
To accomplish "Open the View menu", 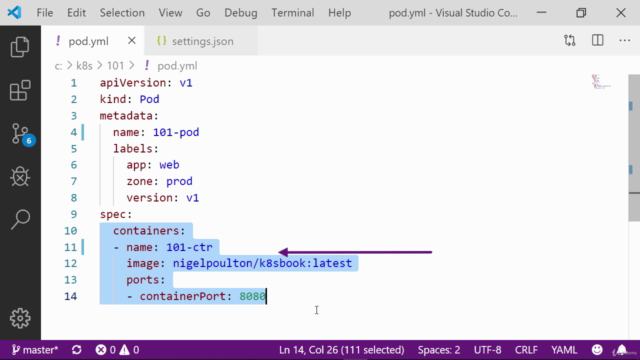I will click(x=170, y=13).
